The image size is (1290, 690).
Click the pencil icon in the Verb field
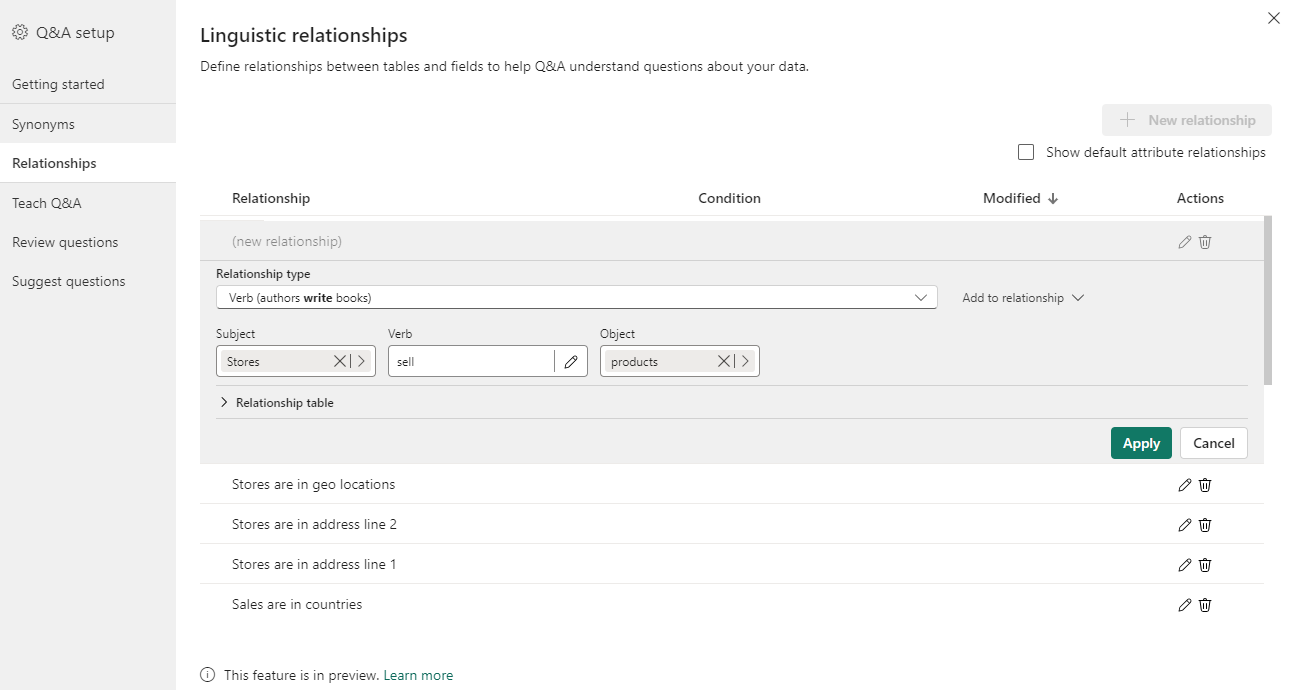[x=571, y=362]
